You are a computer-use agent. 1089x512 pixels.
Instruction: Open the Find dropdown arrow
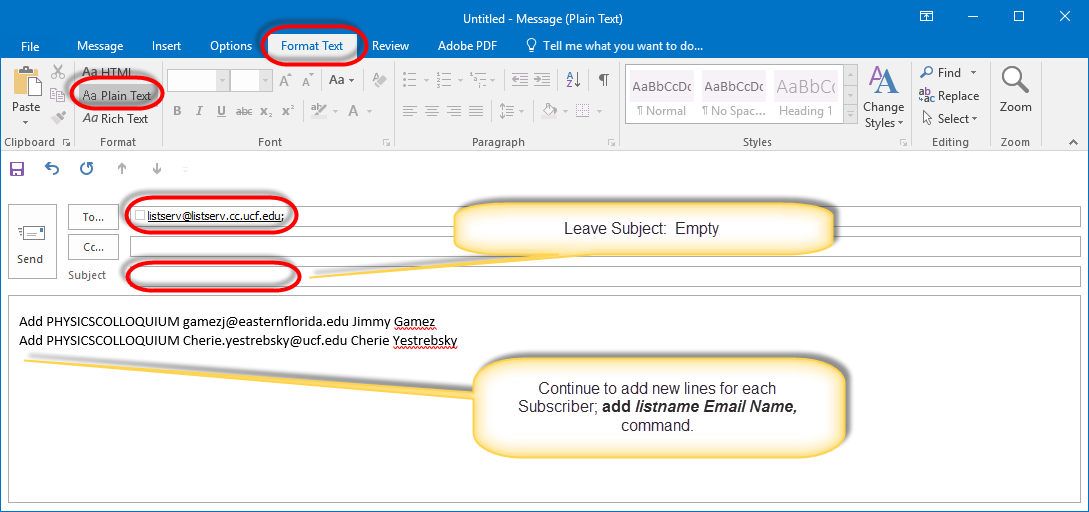(x=973, y=72)
